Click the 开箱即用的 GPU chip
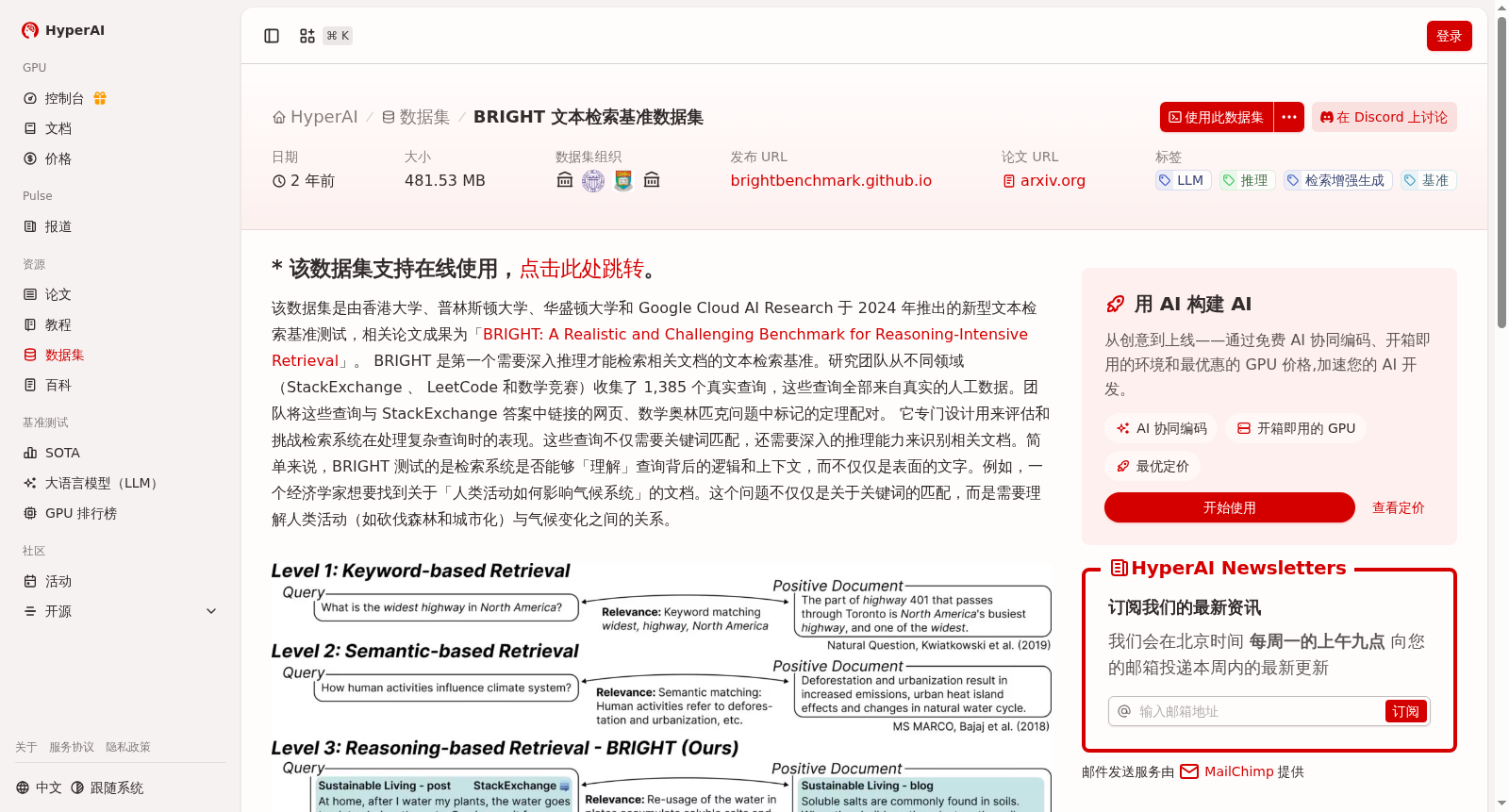 click(x=1296, y=428)
